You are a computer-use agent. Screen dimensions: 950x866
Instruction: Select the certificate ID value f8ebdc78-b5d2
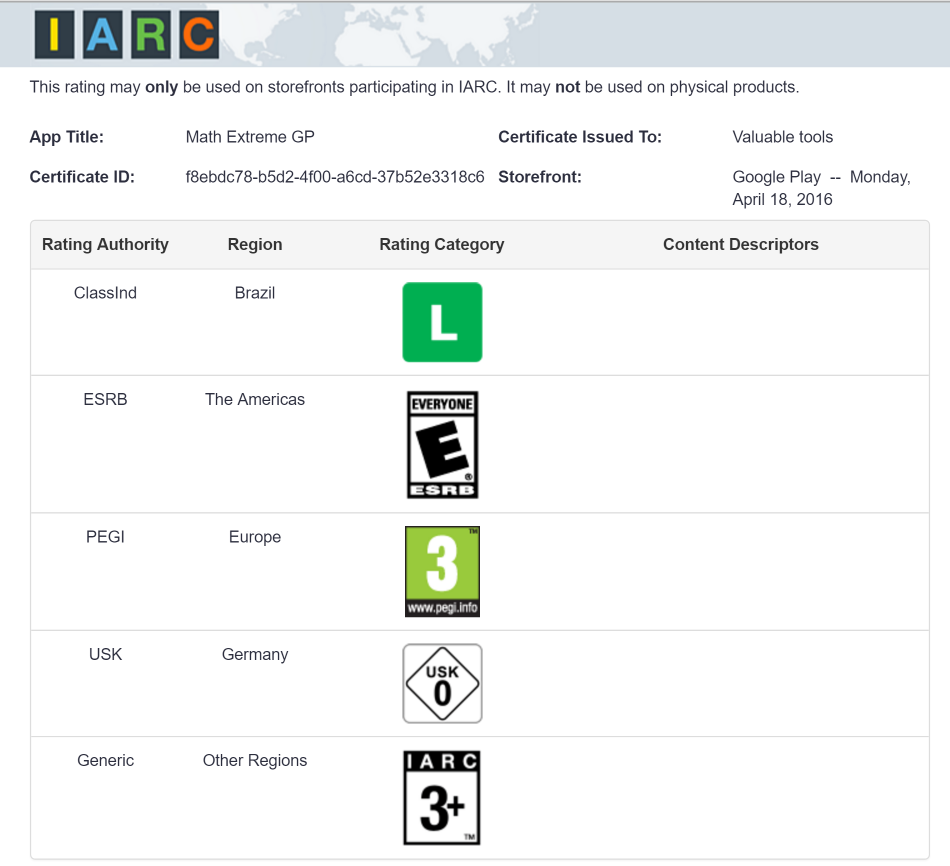335,177
